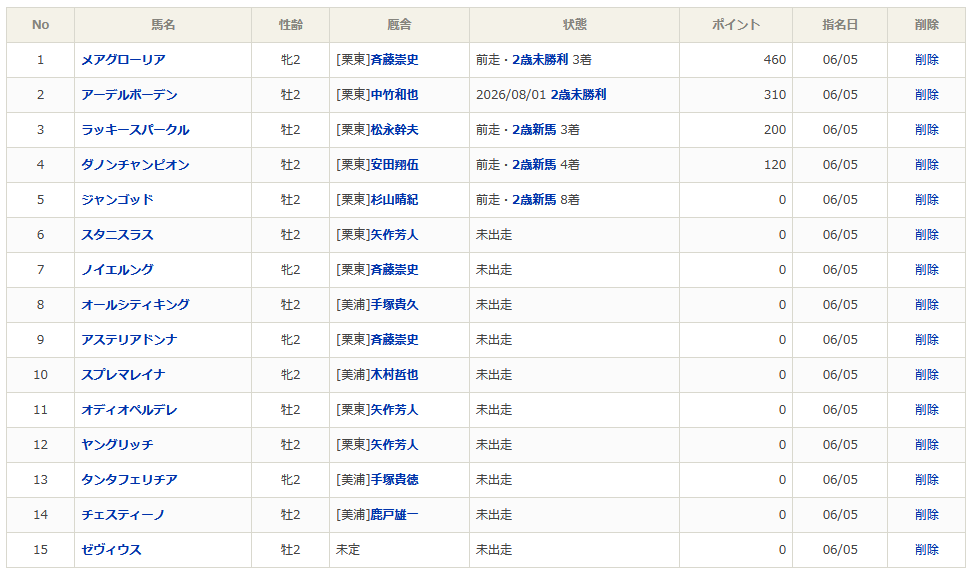Open trainer 矢作芳人 in スタニスラス row

click(x=394, y=234)
